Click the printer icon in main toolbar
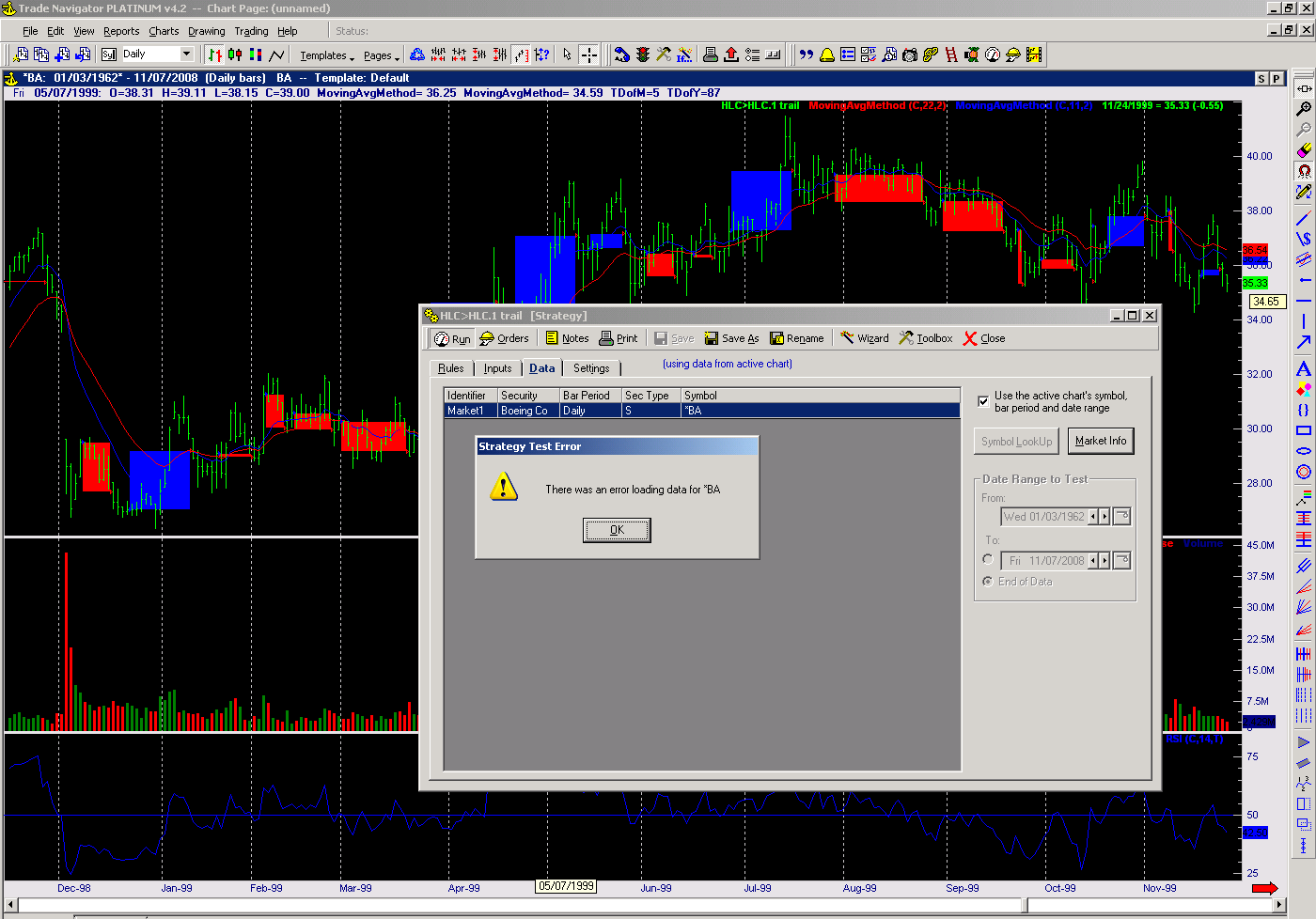The height and width of the screenshot is (919, 1316). click(711, 55)
